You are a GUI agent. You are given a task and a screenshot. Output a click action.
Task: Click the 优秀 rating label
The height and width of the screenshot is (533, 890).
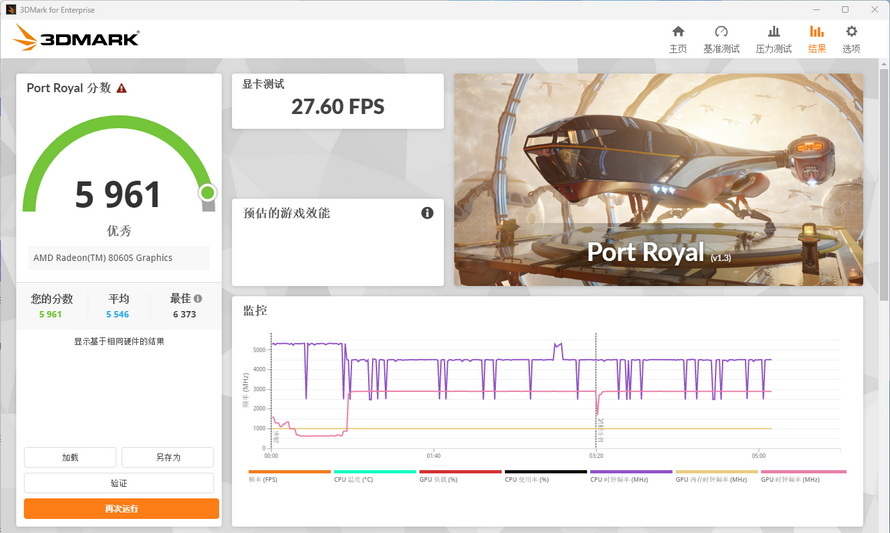tap(119, 231)
